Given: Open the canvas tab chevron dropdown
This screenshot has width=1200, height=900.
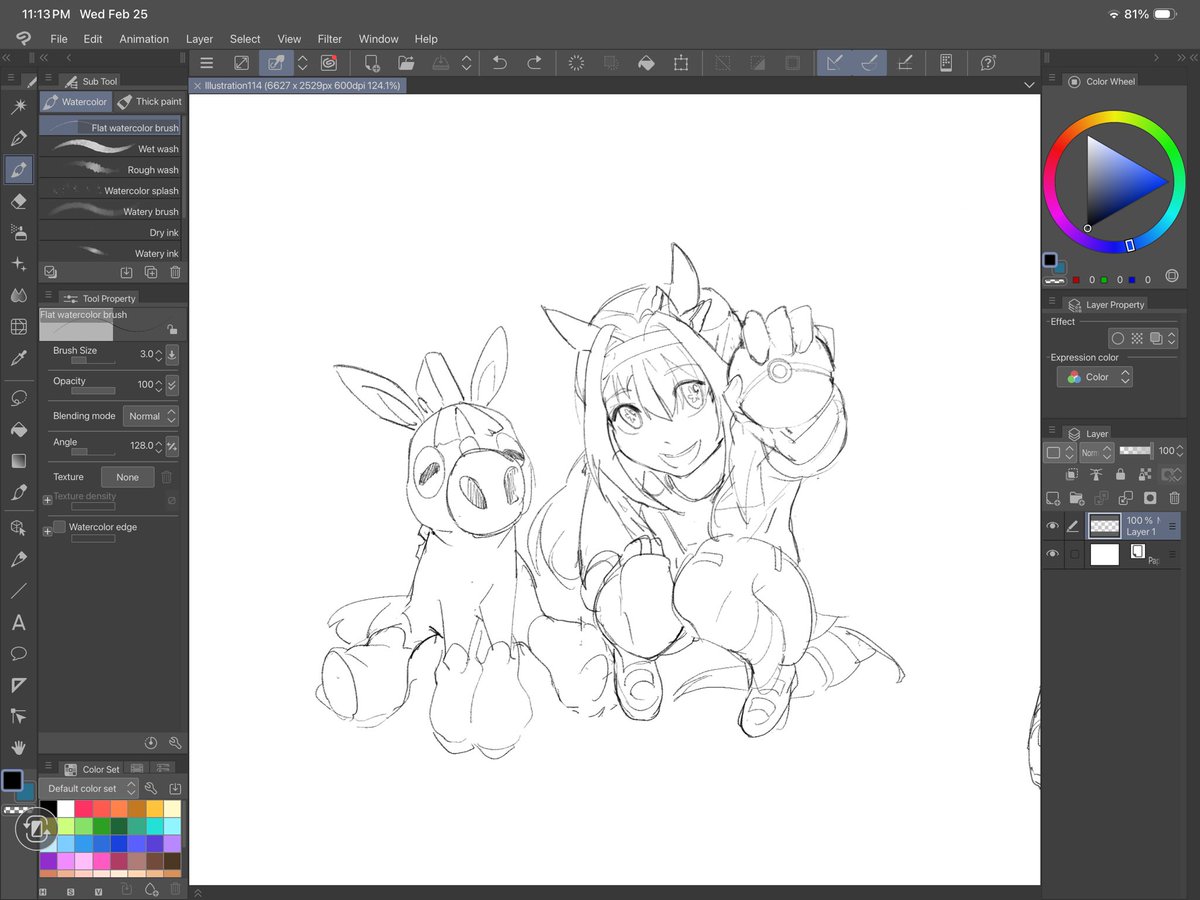Looking at the screenshot, I should pos(1029,86).
